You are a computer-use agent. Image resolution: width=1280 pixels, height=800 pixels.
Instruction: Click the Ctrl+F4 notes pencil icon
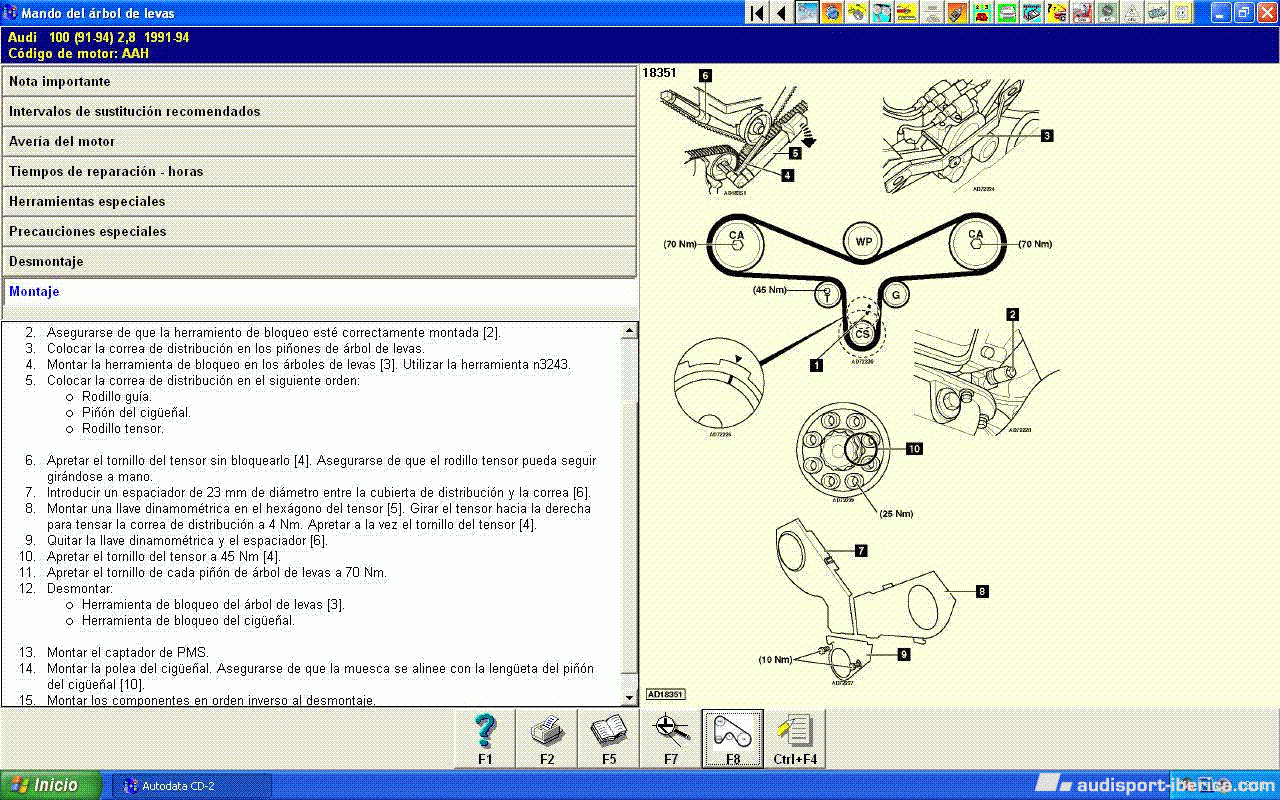(x=795, y=739)
